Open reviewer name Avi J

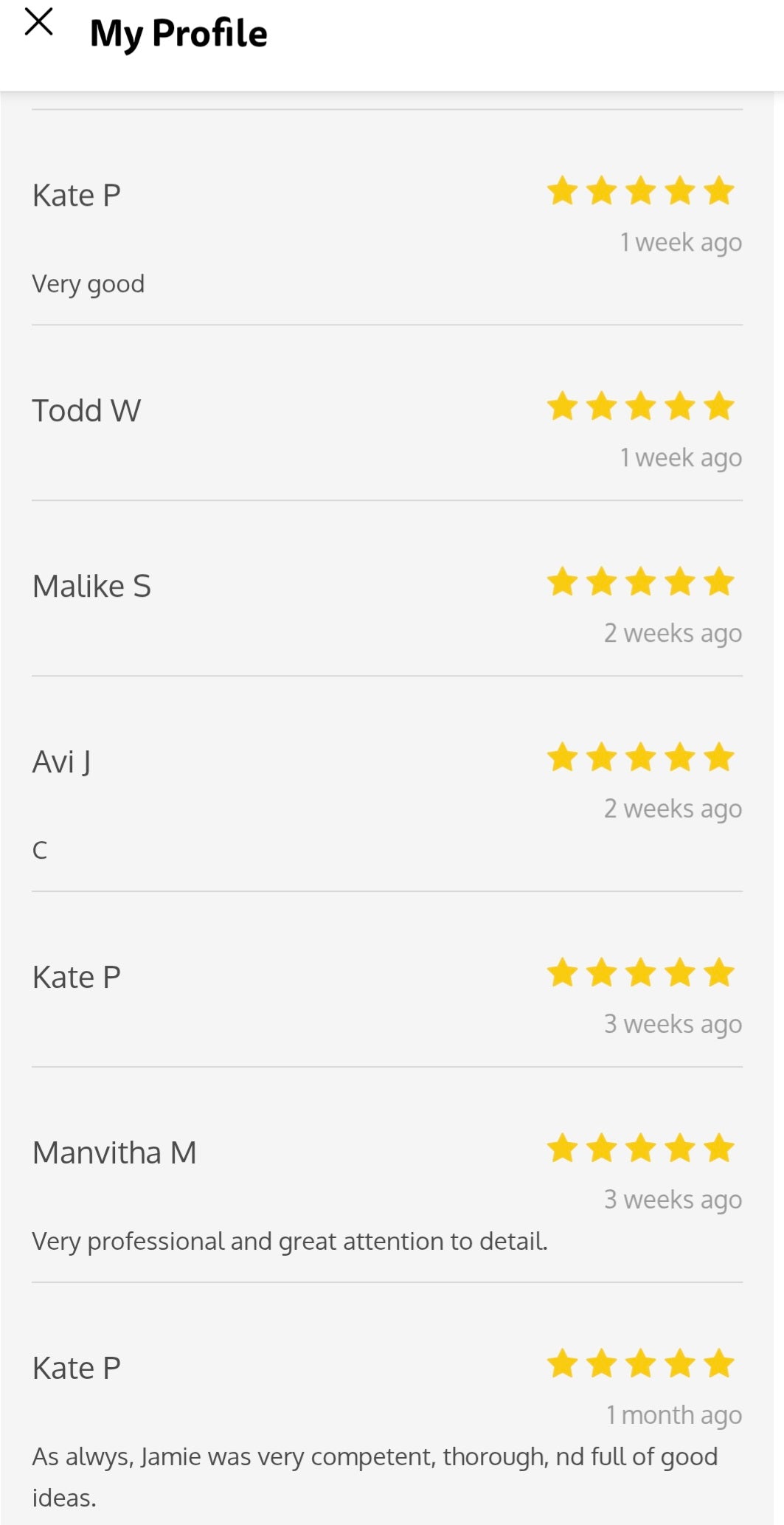(61, 762)
